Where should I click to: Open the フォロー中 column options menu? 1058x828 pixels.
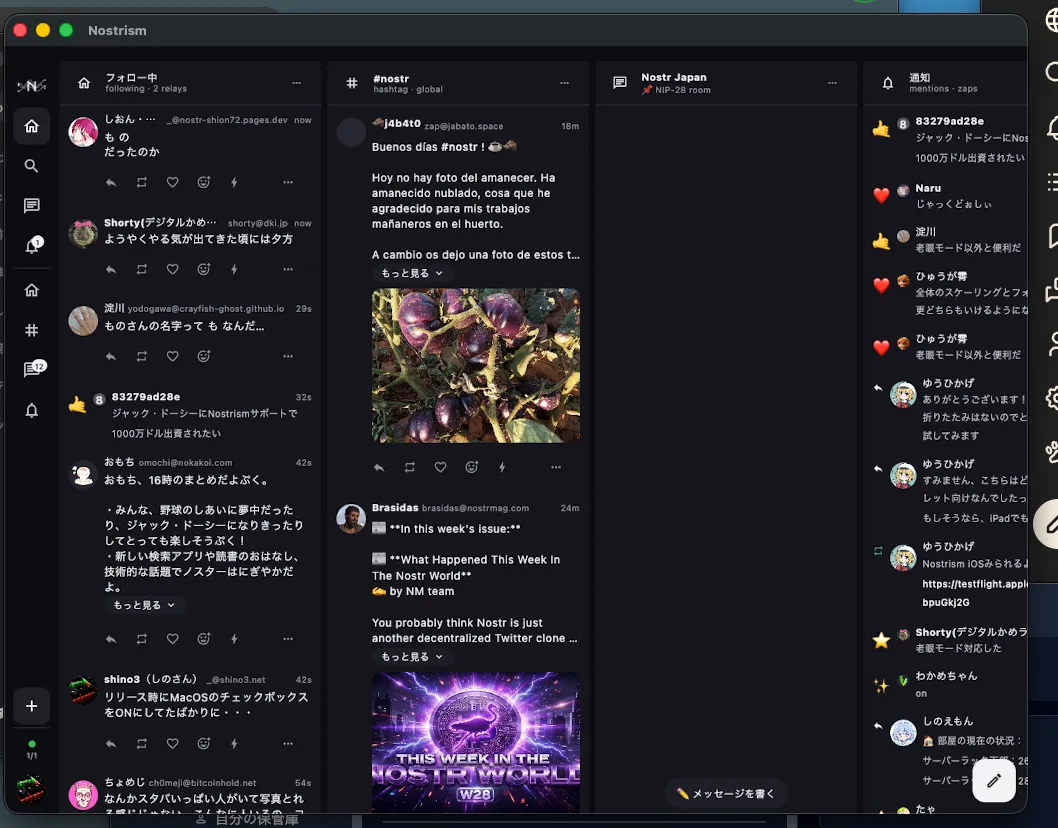(x=296, y=82)
